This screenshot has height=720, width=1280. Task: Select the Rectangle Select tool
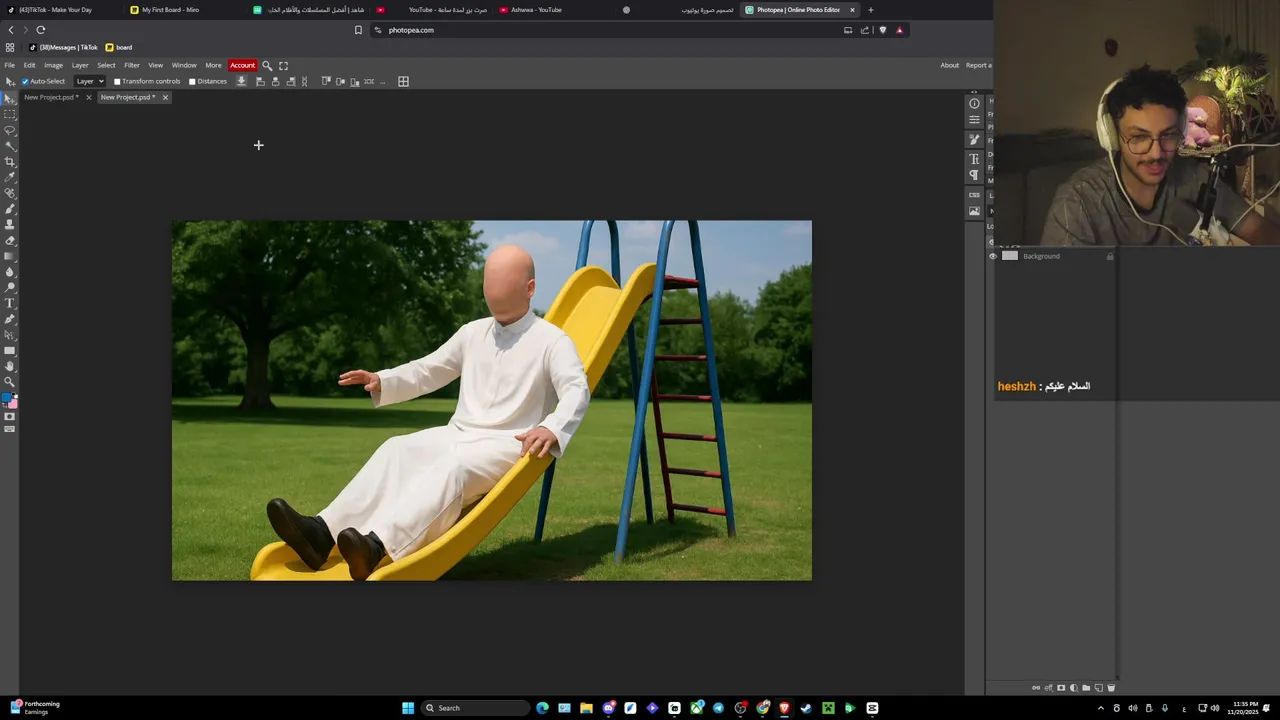[10, 115]
